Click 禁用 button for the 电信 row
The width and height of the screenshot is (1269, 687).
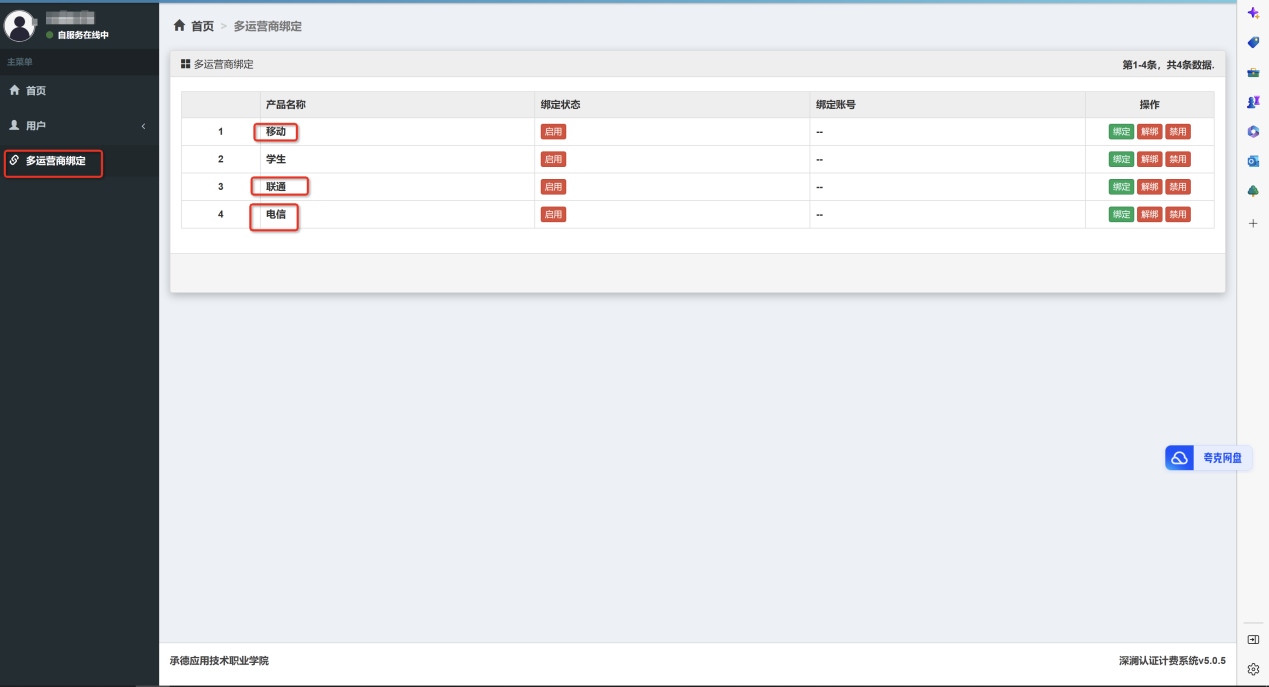[1177, 214]
